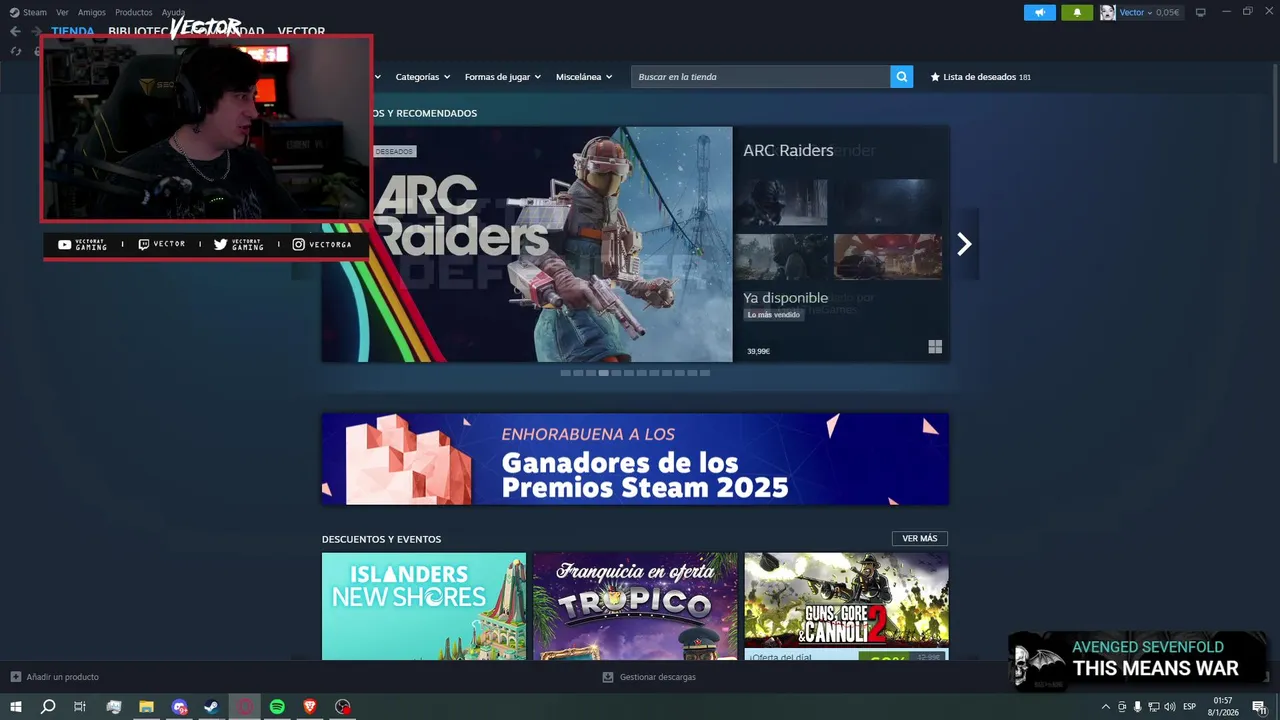Open the Windows Start menu
The height and width of the screenshot is (720, 1280).
(16, 707)
